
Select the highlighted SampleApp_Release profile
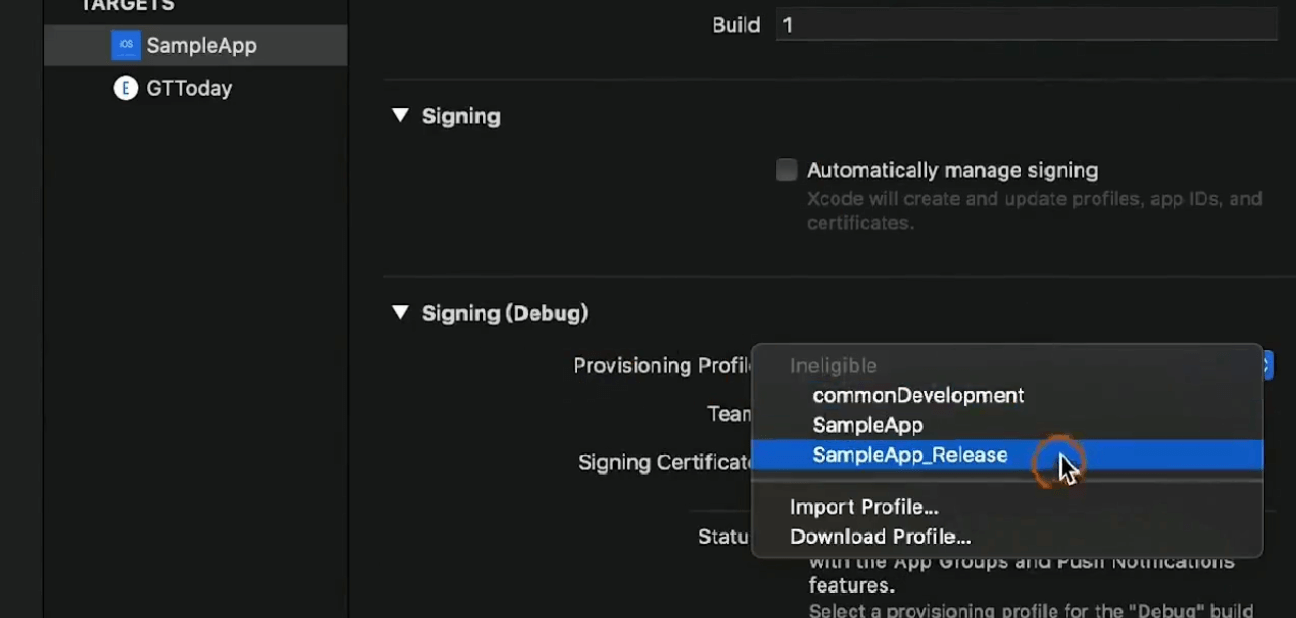pyautogui.click(x=909, y=456)
